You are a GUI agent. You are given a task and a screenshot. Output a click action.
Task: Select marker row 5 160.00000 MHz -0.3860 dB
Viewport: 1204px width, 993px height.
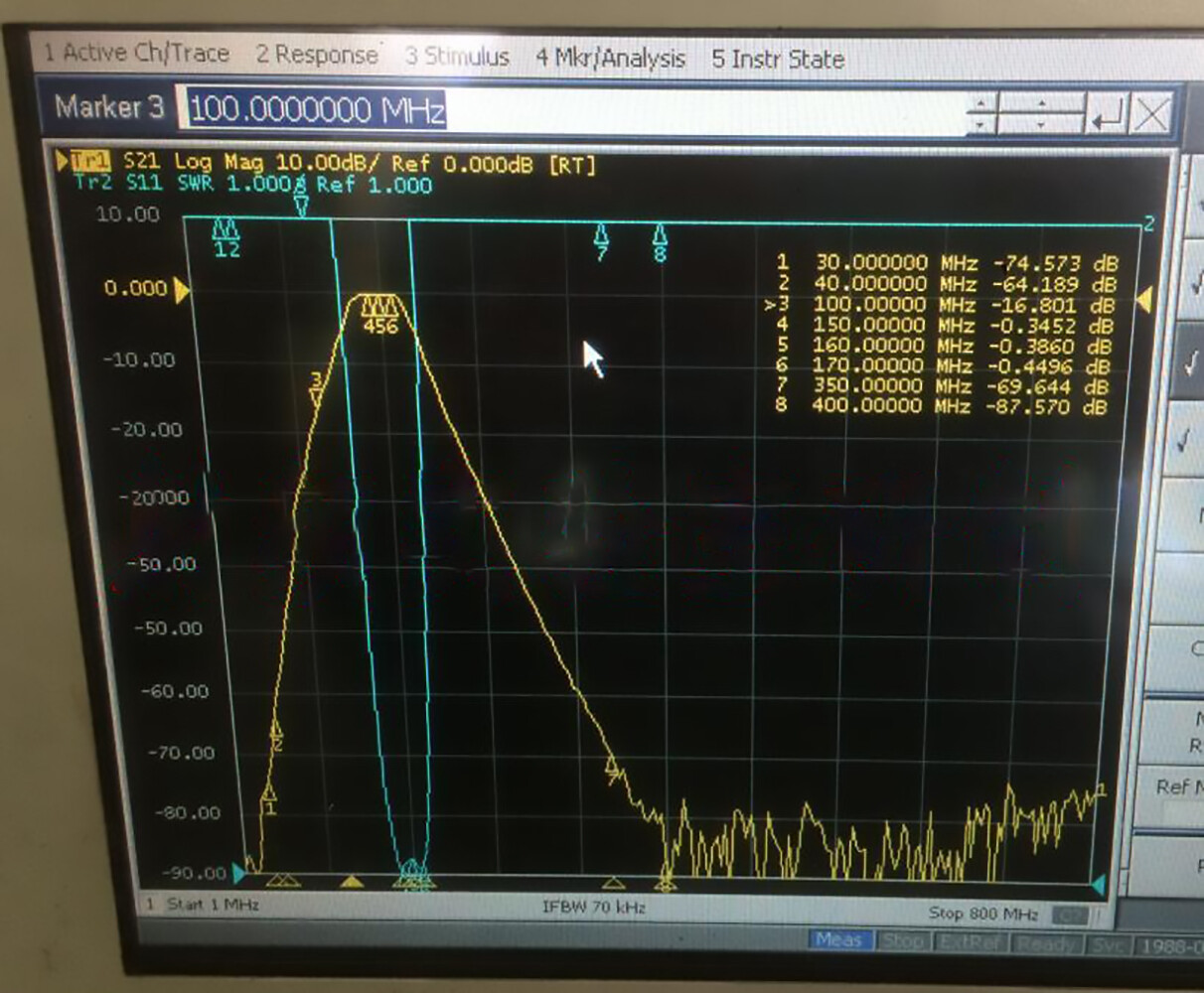point(945,346)
